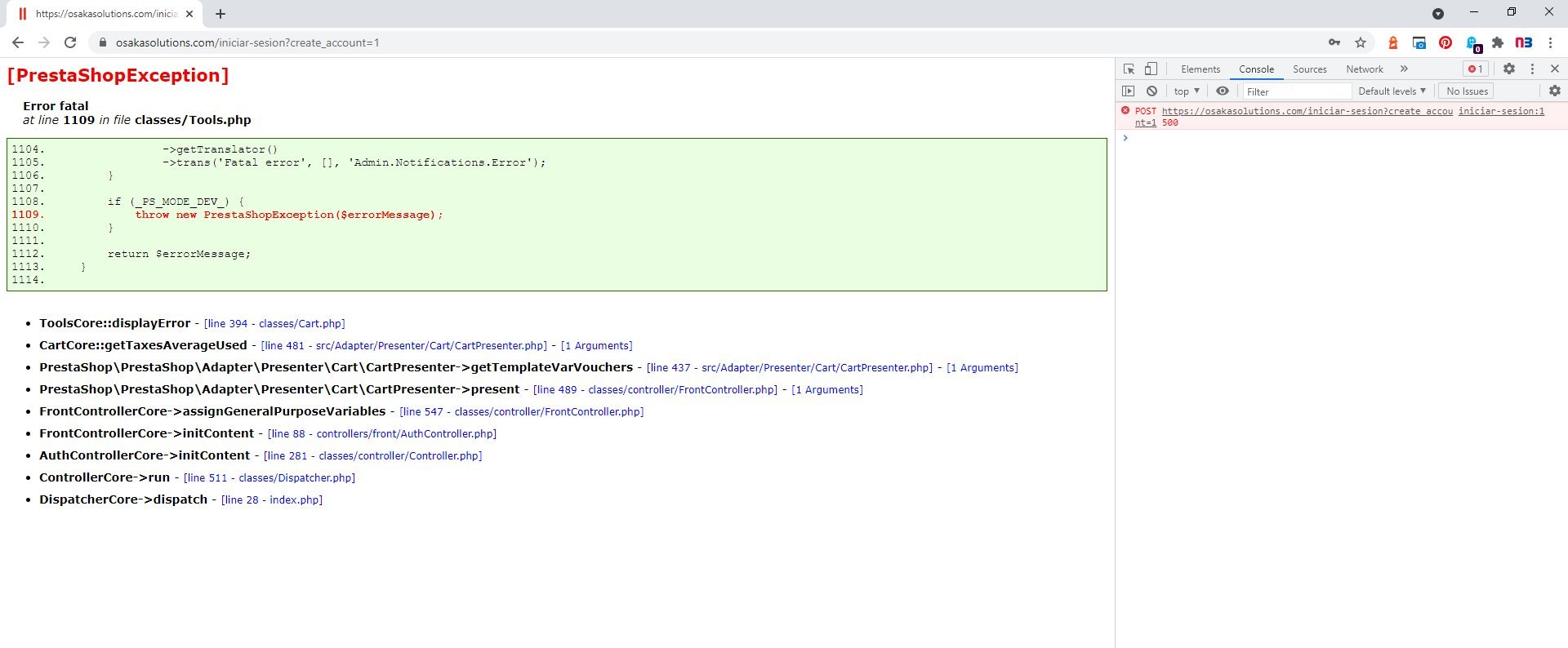
Task: Focus the console Filter field
Action: pos(1297,91)
